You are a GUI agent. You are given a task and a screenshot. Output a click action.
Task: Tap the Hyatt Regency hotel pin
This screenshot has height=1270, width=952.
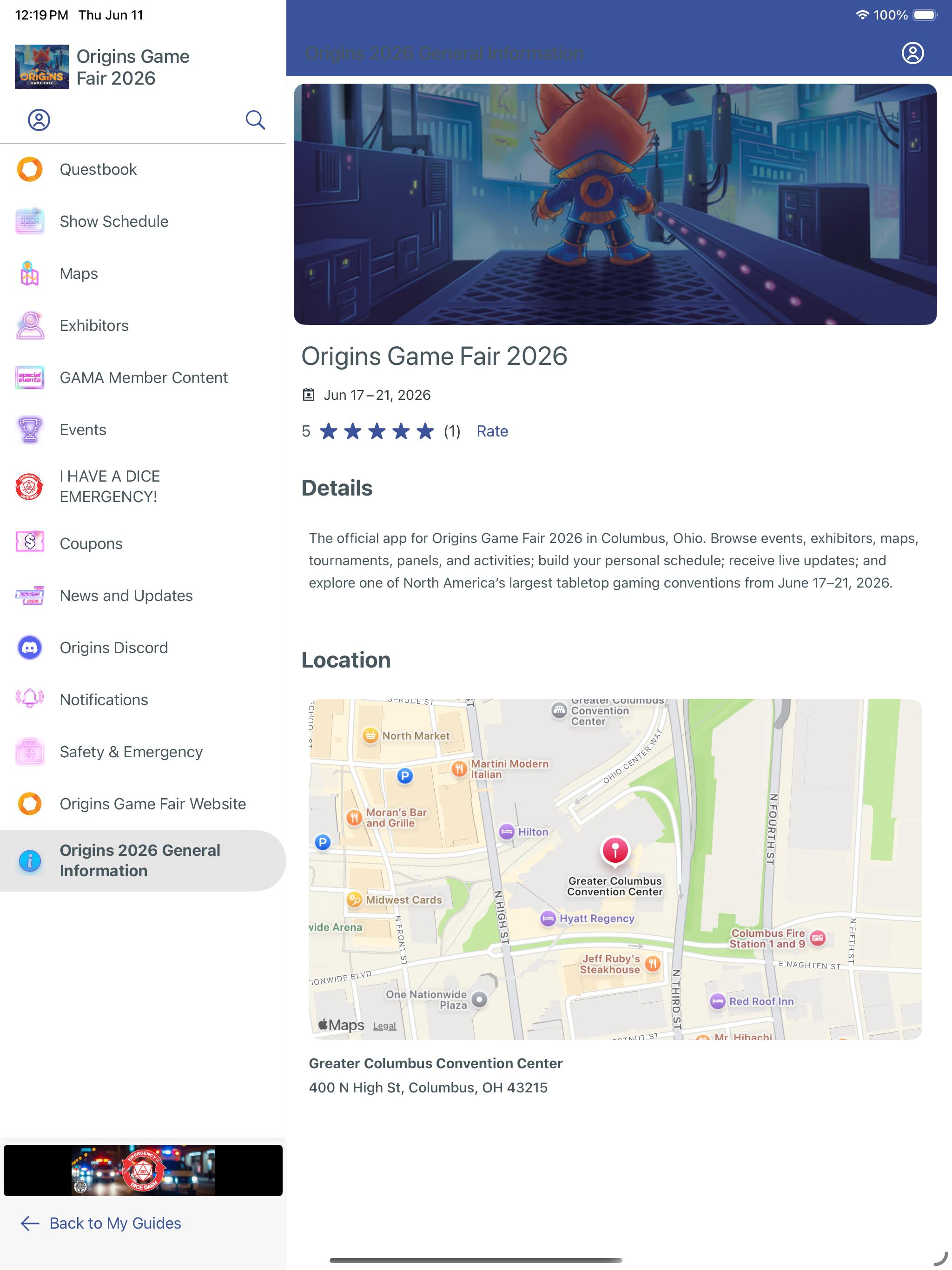point(549,918)
